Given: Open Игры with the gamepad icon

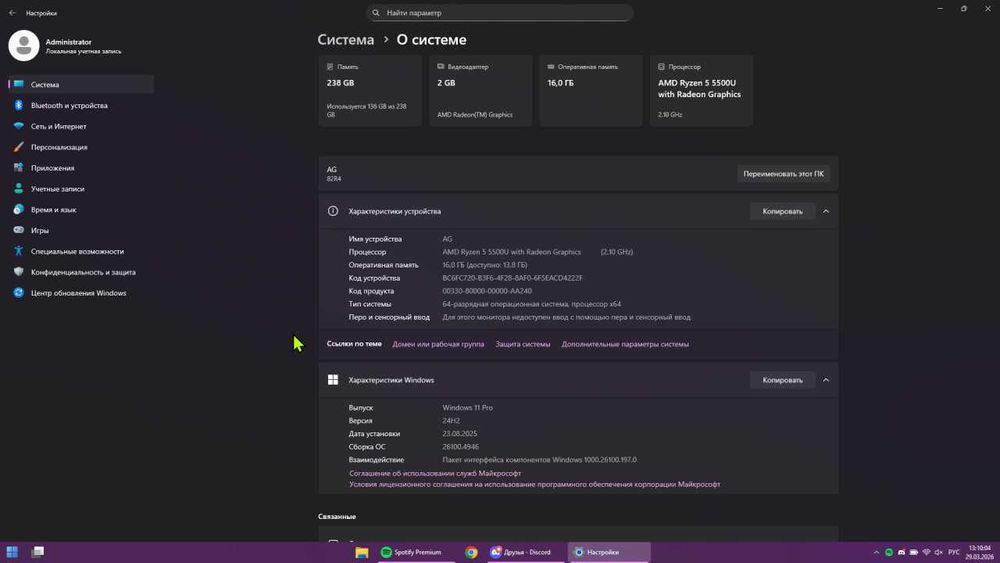Looking at the screenshot, I should 81,230.
